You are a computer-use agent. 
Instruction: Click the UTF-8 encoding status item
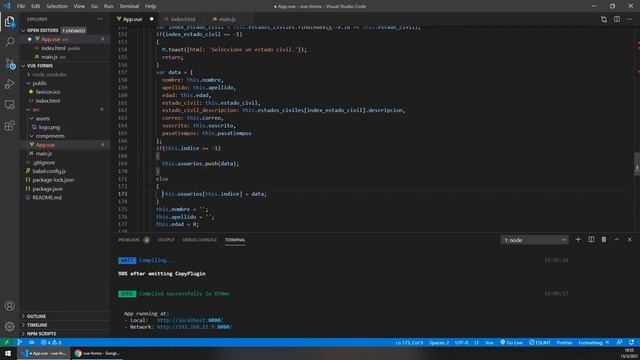click(461, 342)
